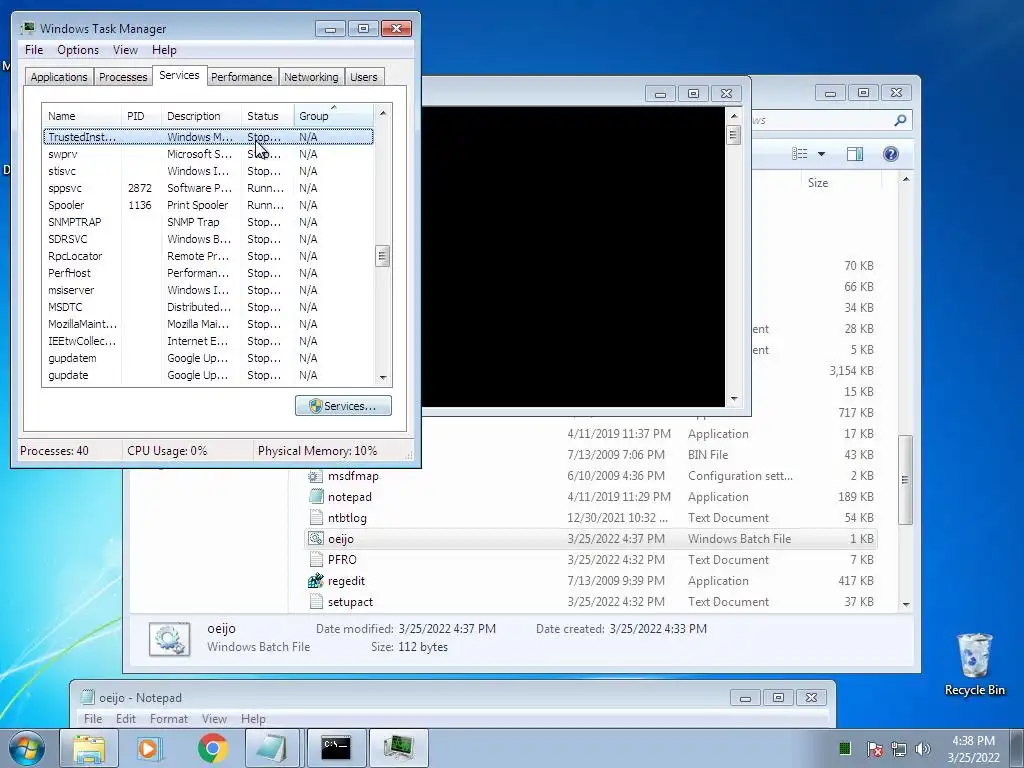Sort services by Group column

point(334,116)
